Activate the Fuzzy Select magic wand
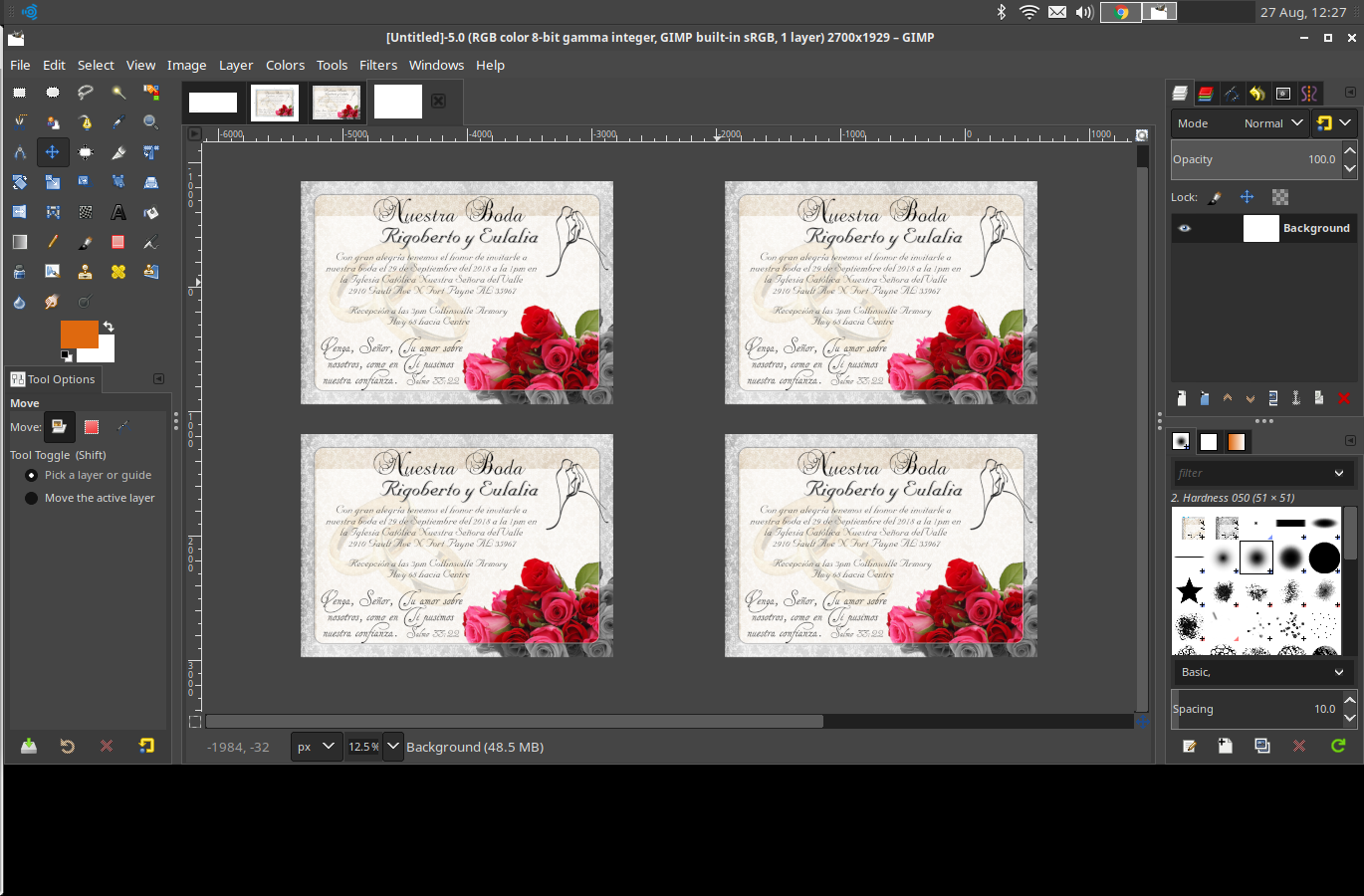The width and height of the screenshot is (1364, 896). (x=118, y=93)
